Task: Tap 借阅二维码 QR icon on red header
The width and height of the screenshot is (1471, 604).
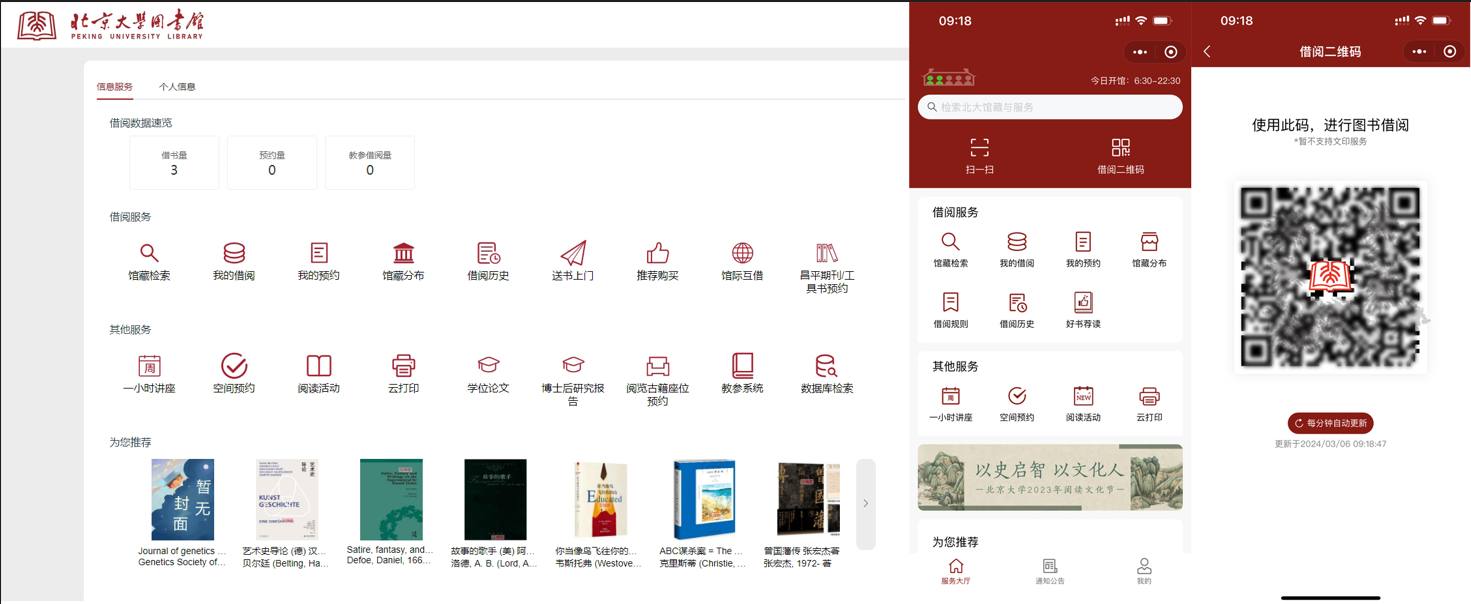Action: click(x=1120, y=148)
